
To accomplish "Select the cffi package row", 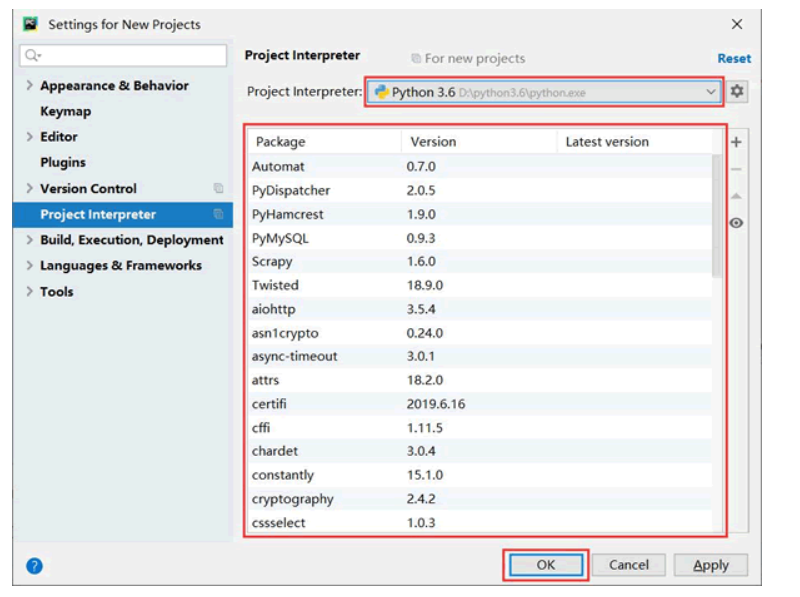I will coord(480,428).
